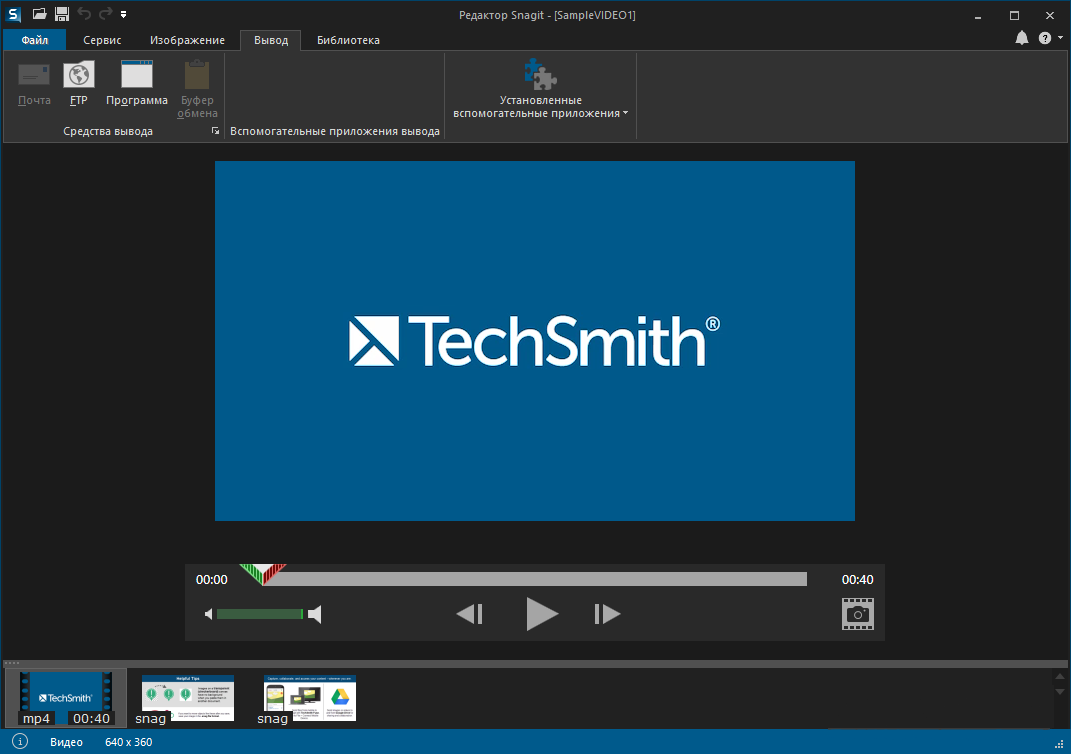Image resolution: width=1071 pixels, height=754 pixels.
Task: Click the green volume slider bar
Action: (259, 614)
